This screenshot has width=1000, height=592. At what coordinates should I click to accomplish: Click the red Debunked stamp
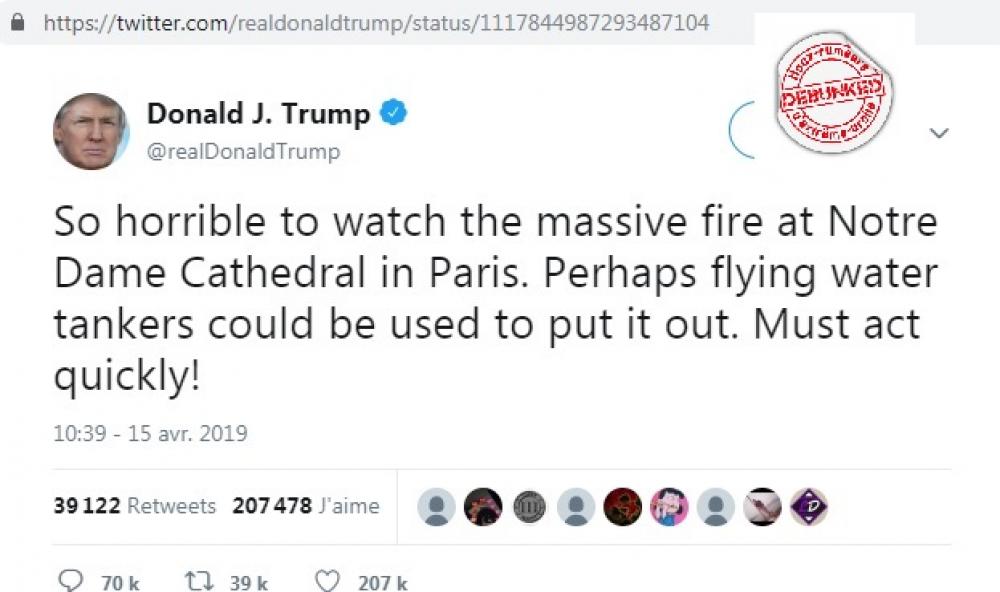[x=834, y=93]
